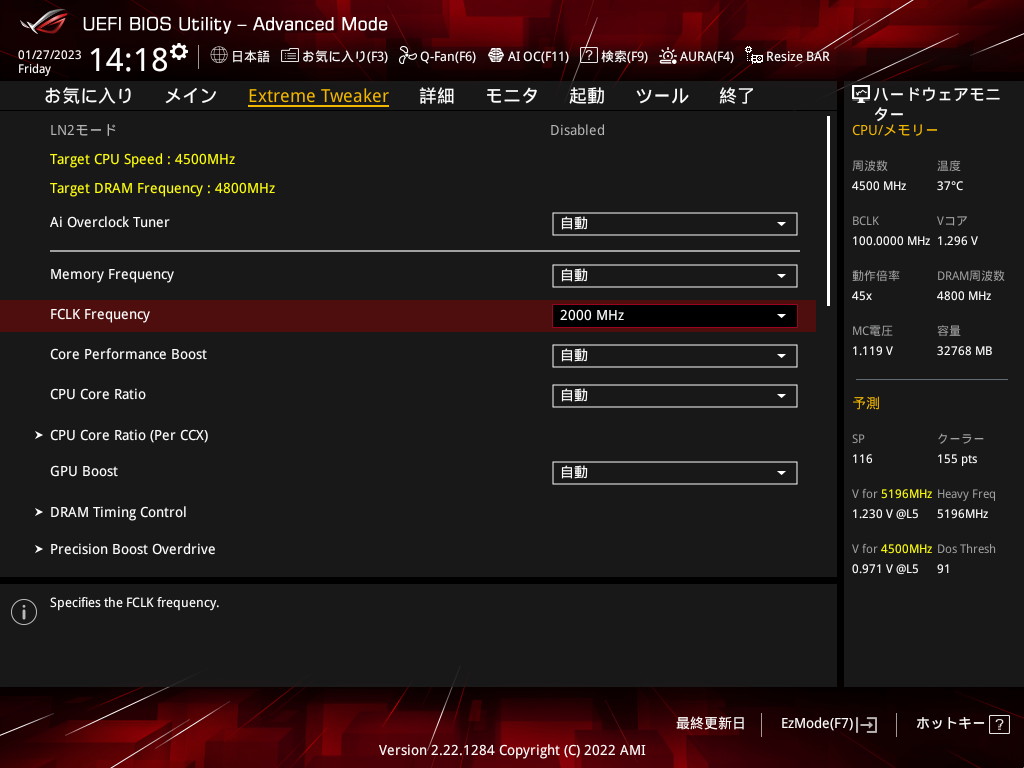Click the 45x 動作倍率 value

click(862, 296)
